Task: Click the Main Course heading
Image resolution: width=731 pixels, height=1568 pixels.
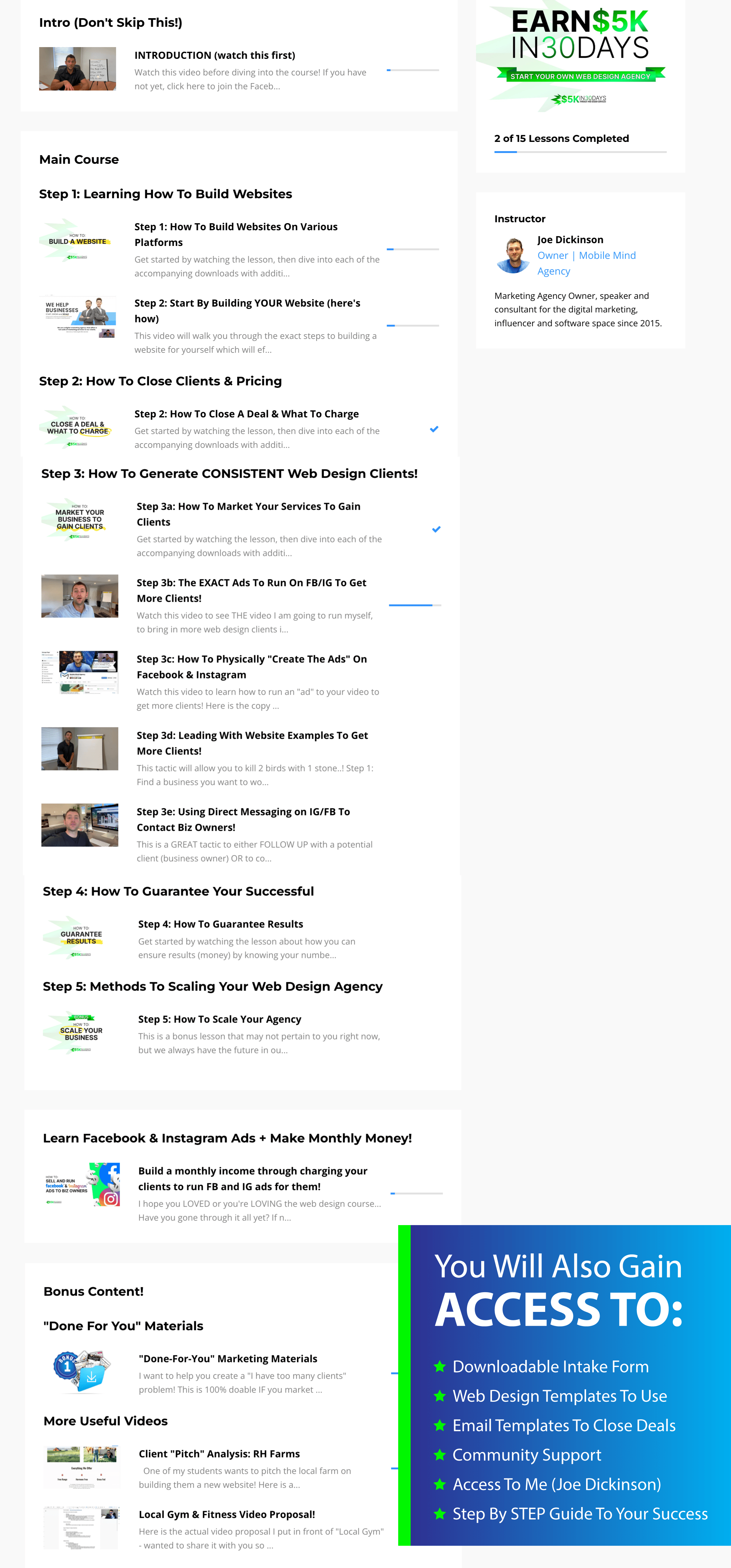Action: coord(79,159)
